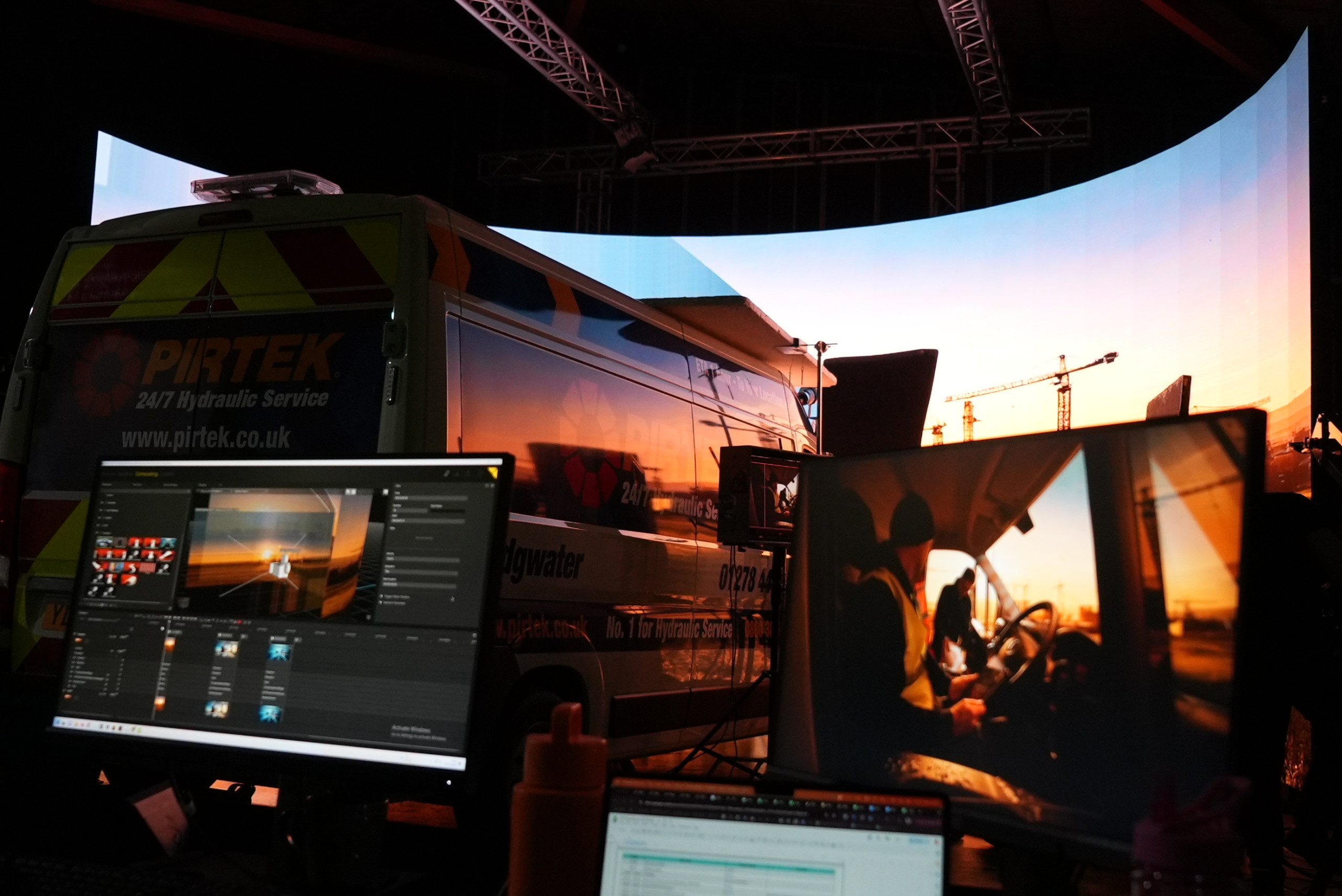
Task: Select the van thumbnail heading the asset grid
Action: tap(104, 542)
